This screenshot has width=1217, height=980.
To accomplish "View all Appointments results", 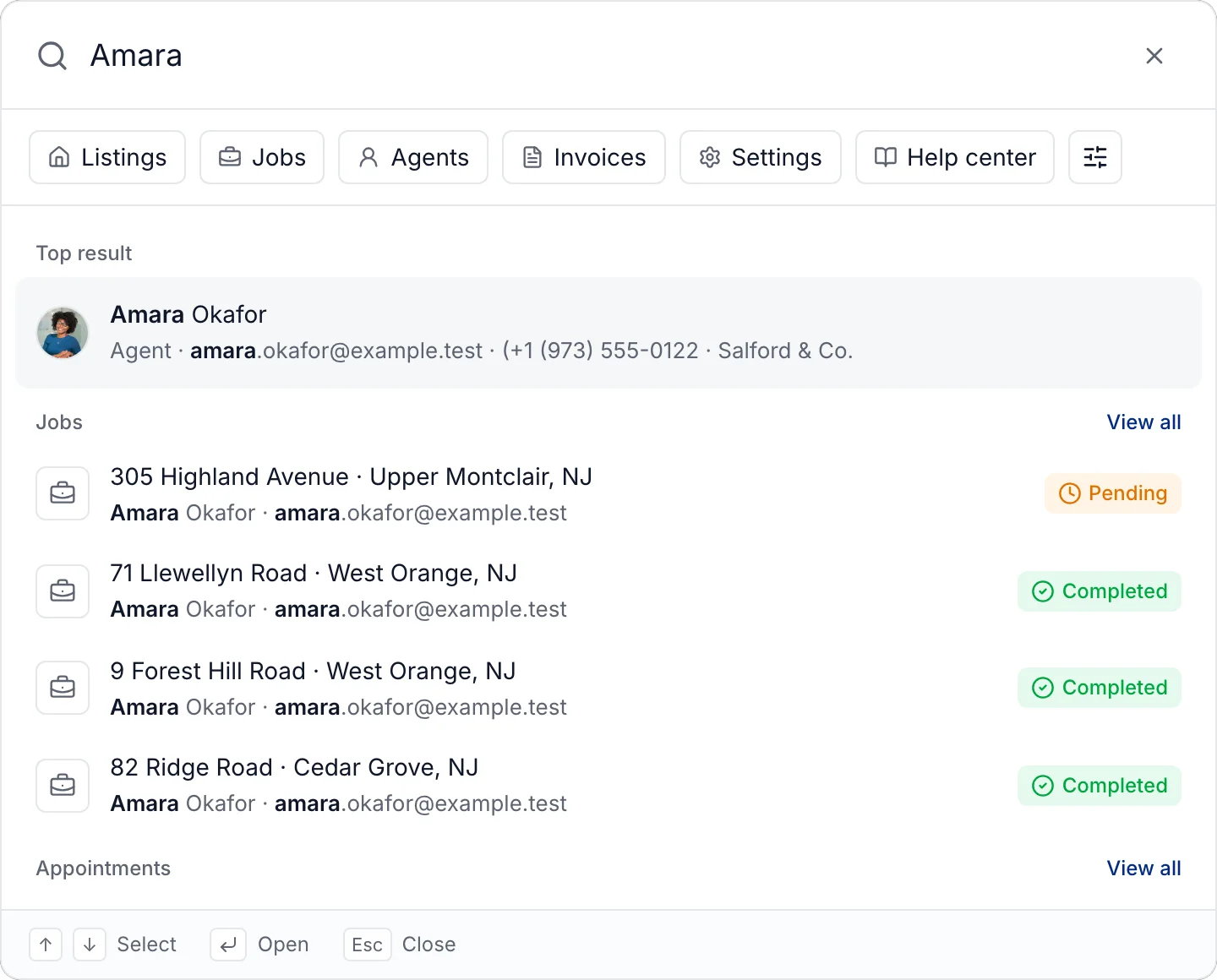I will tap(1144, 868).
